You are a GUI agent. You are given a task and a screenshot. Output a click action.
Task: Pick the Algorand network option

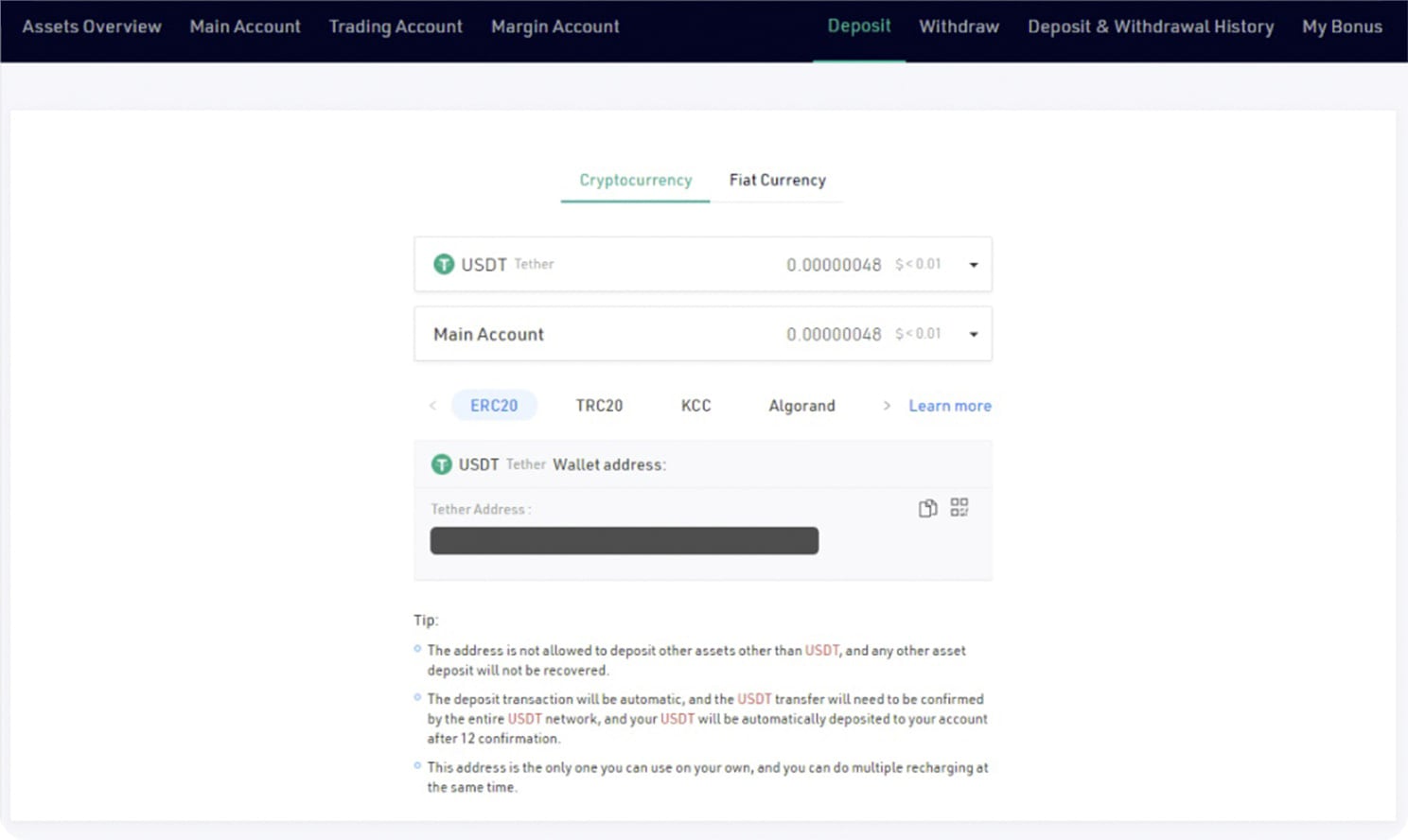click(801, 406)
